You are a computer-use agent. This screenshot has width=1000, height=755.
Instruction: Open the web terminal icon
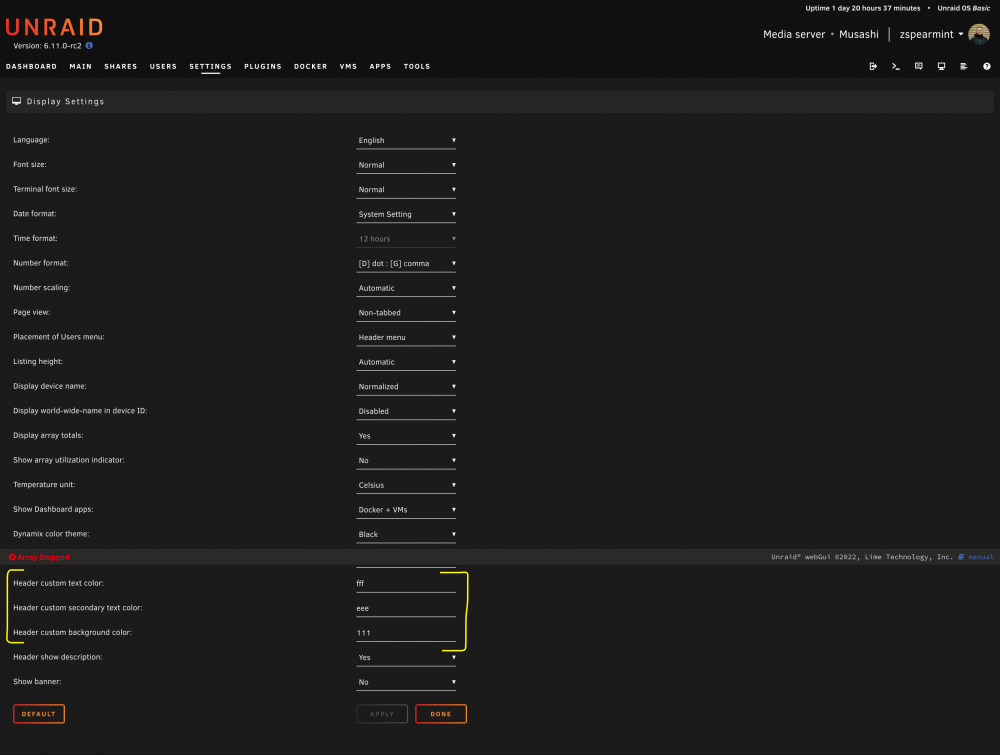click(896, 66)
